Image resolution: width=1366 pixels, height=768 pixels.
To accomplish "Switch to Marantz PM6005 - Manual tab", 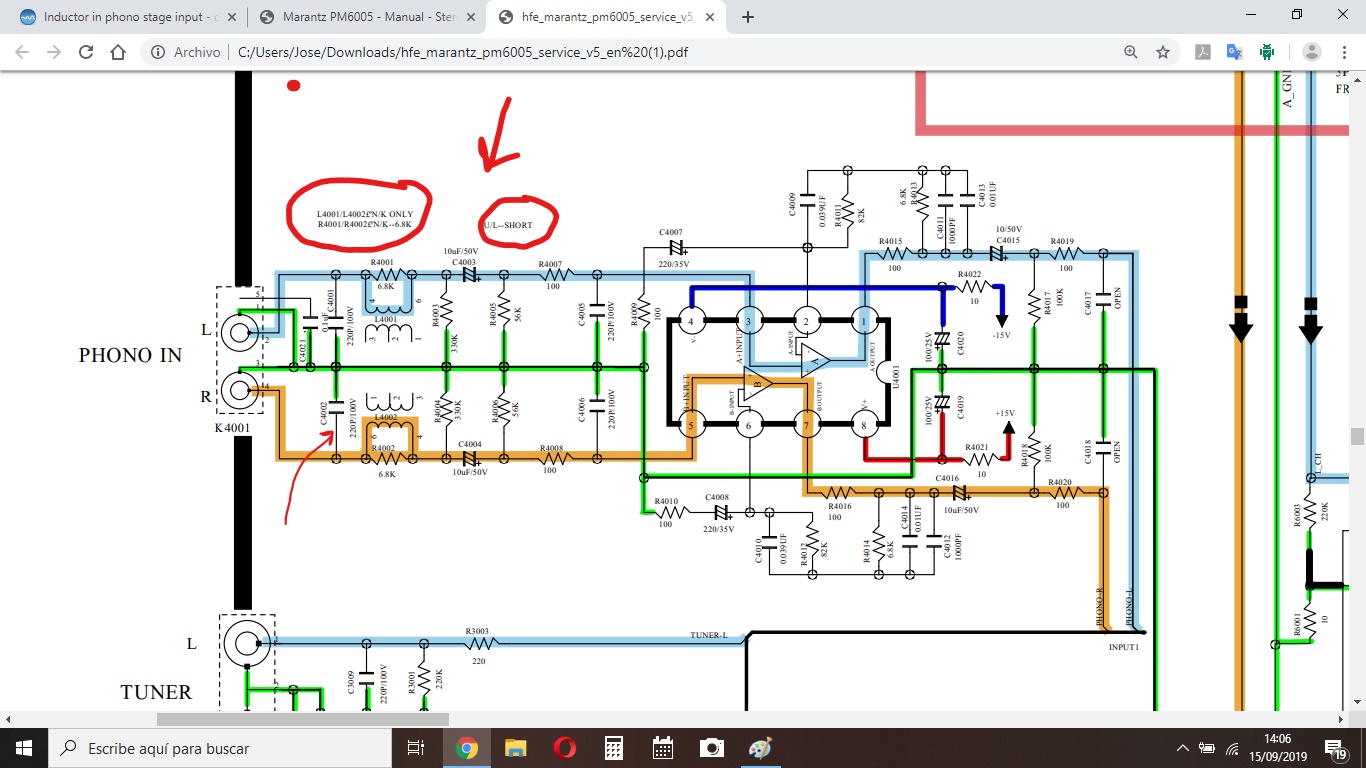I will pyautogui.click(x=366, y=16).
